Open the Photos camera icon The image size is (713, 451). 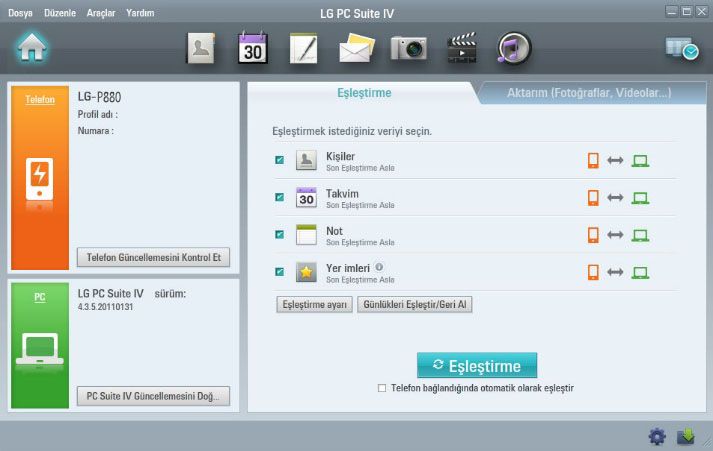coord(408,48)
